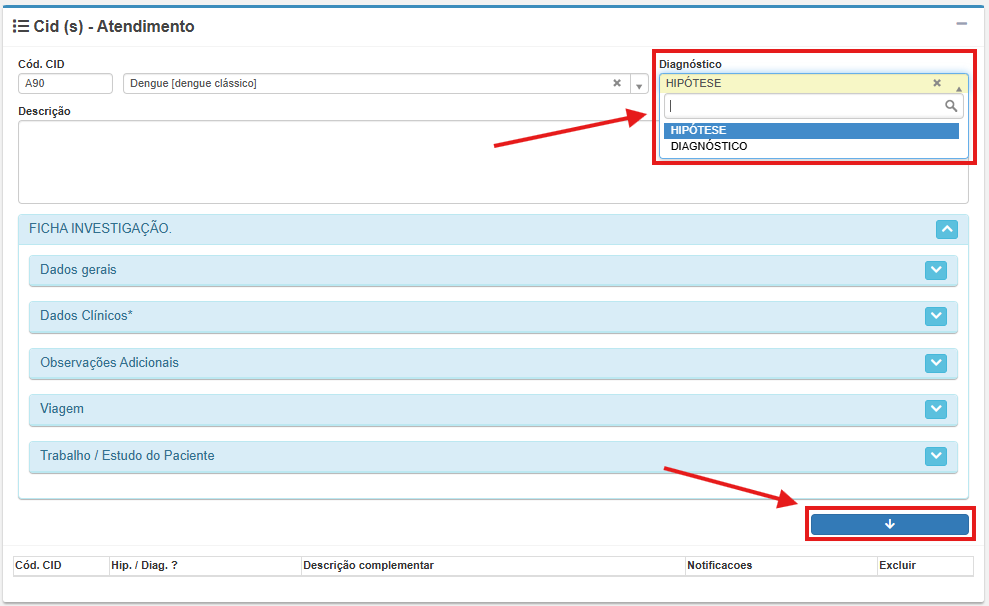This screenshot has width=989, height=606.
Task: Click the list icon beside the Cid title
Action: (x=20, y=26)
